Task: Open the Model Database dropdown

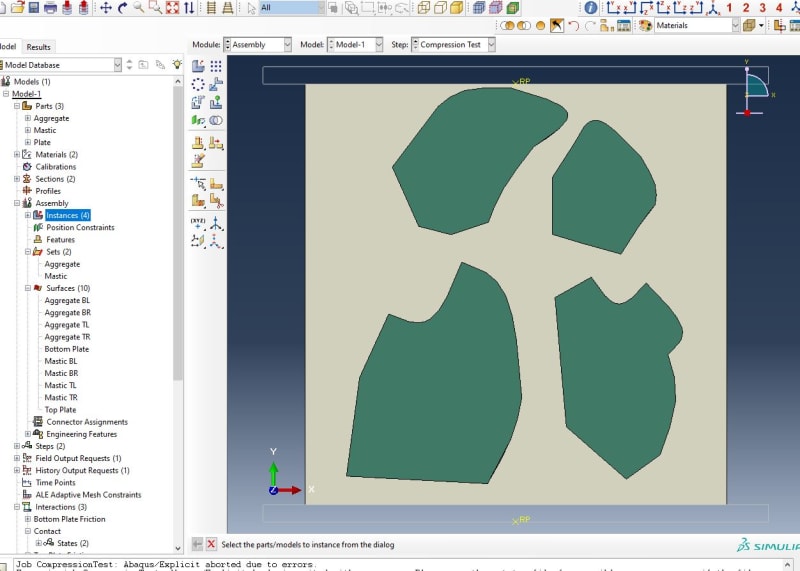Action: coord(60,65)
